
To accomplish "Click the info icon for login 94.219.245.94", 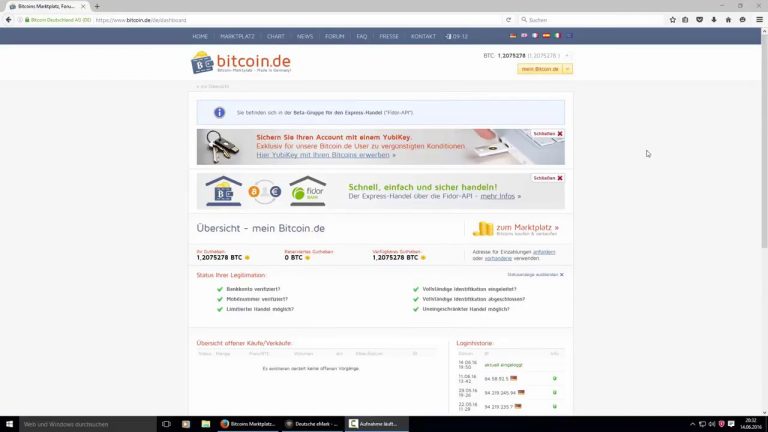I will pyautogui.click(x=554, y=392).
